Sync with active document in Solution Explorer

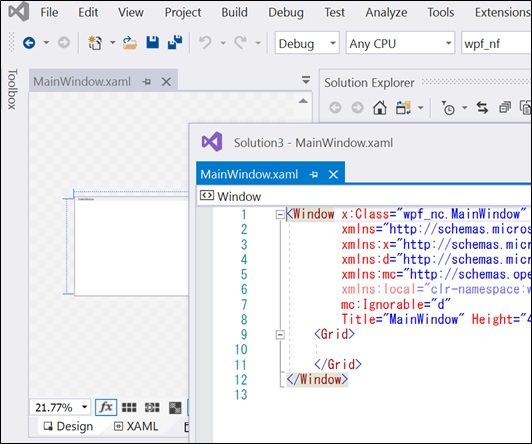(x=482, y=108)
